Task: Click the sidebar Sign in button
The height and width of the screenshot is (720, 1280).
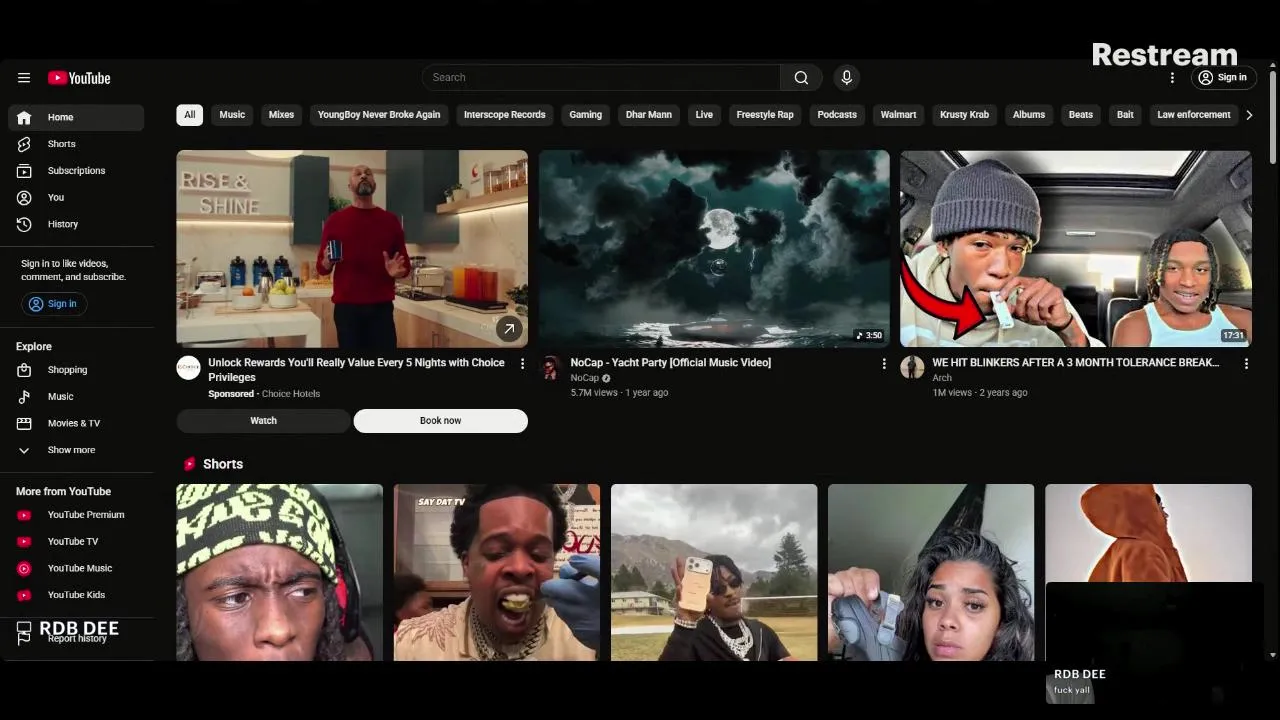Action: 53,304
